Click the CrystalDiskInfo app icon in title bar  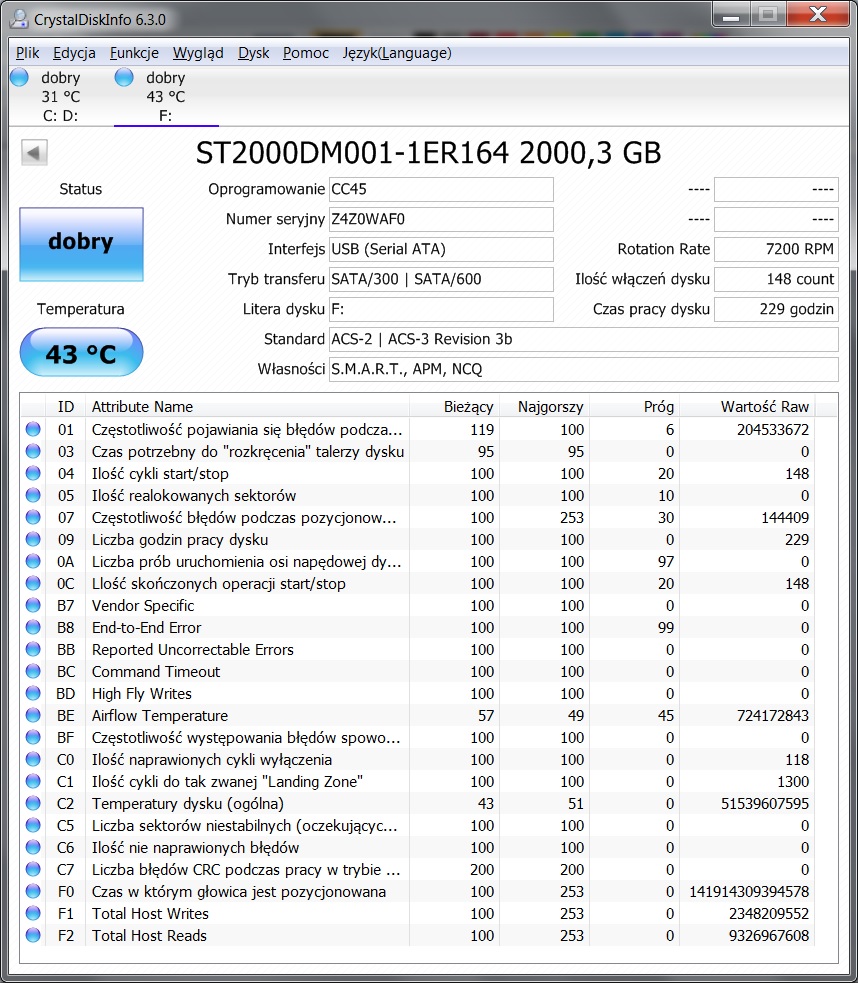tap(19, 19)
